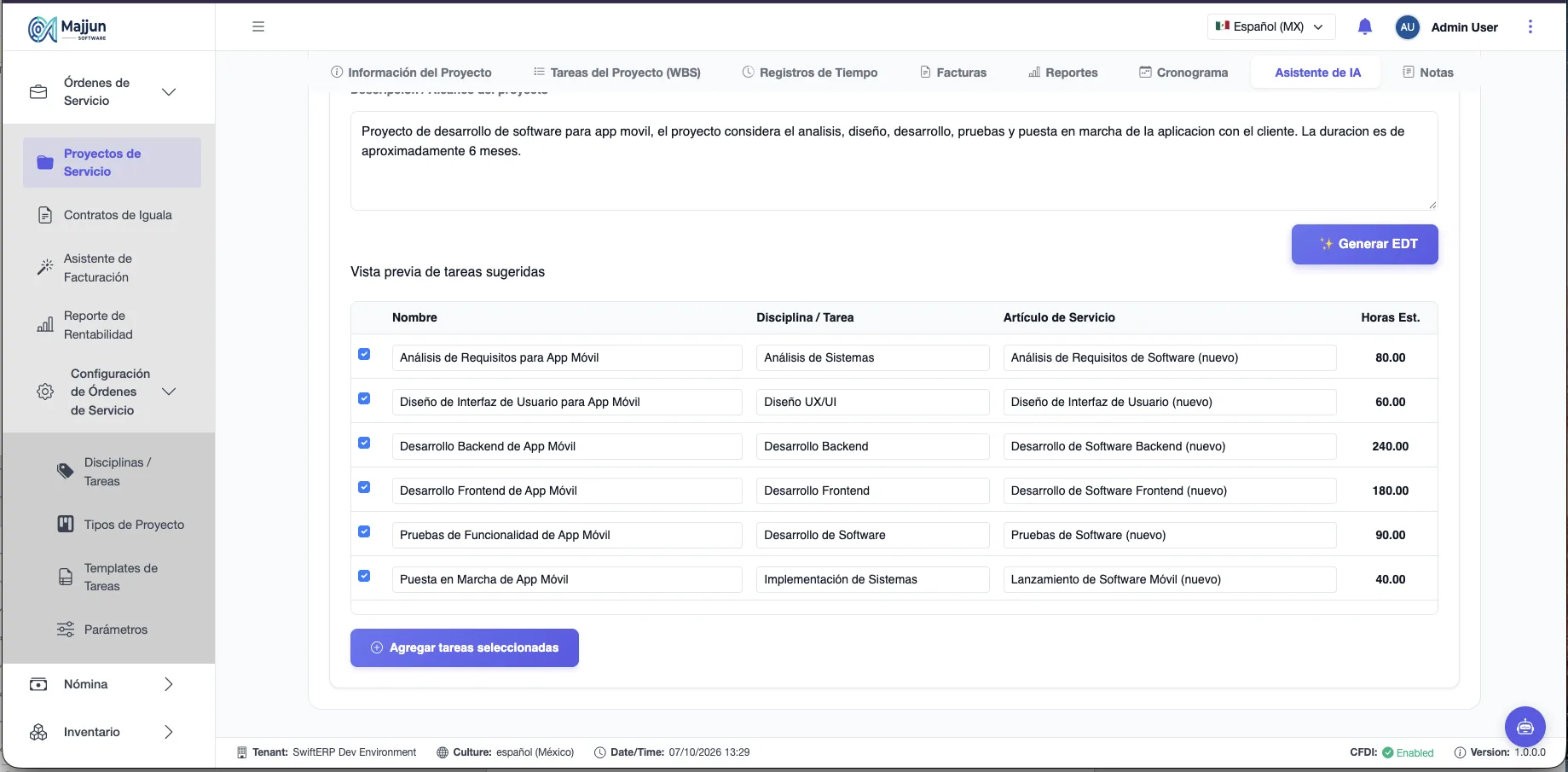This screenshot has width=1568, height=772.
Task: Click the Generar EDT button
Action: point(1364,244)
